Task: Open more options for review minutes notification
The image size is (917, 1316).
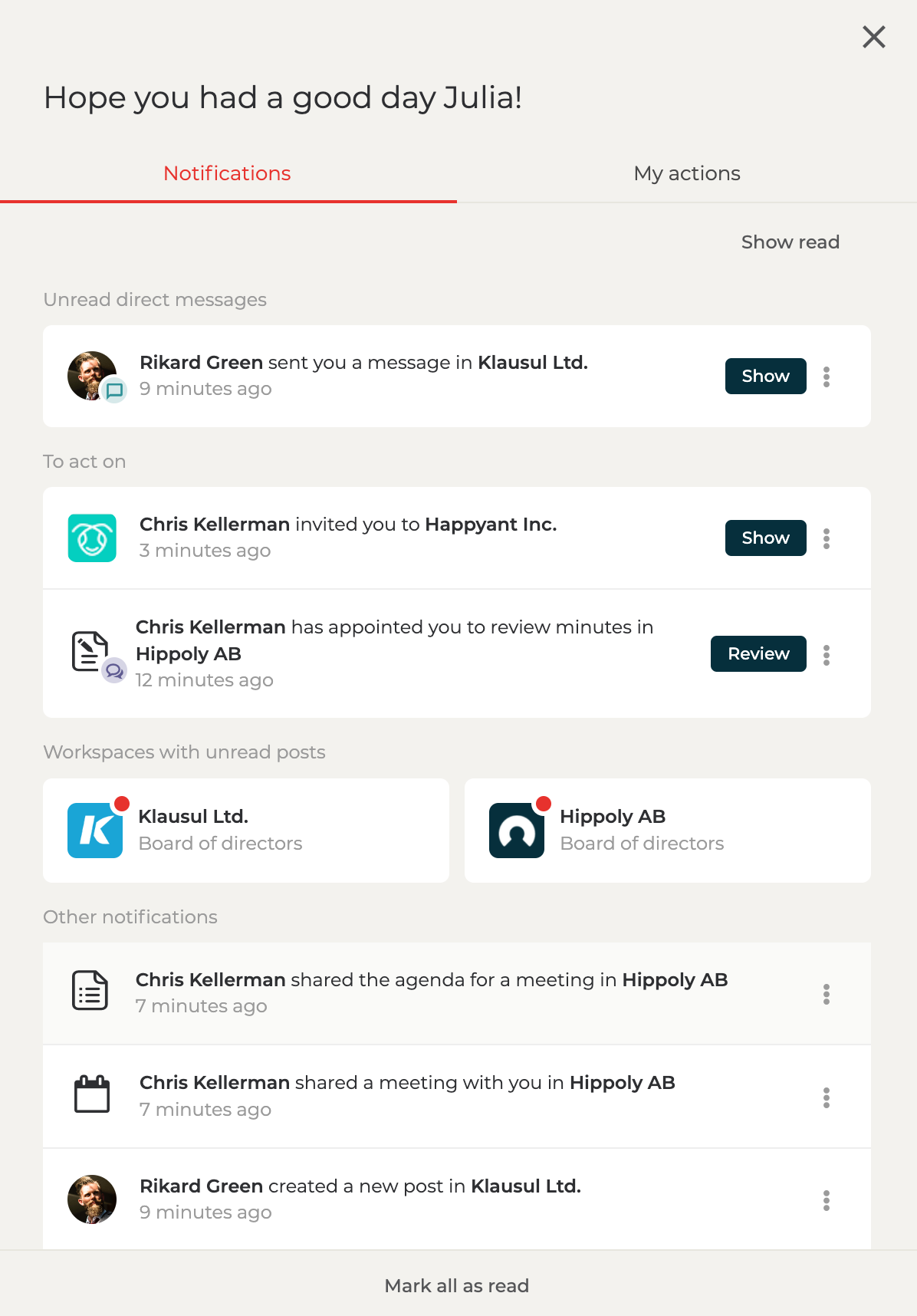Action: click(x=827, y=655)
